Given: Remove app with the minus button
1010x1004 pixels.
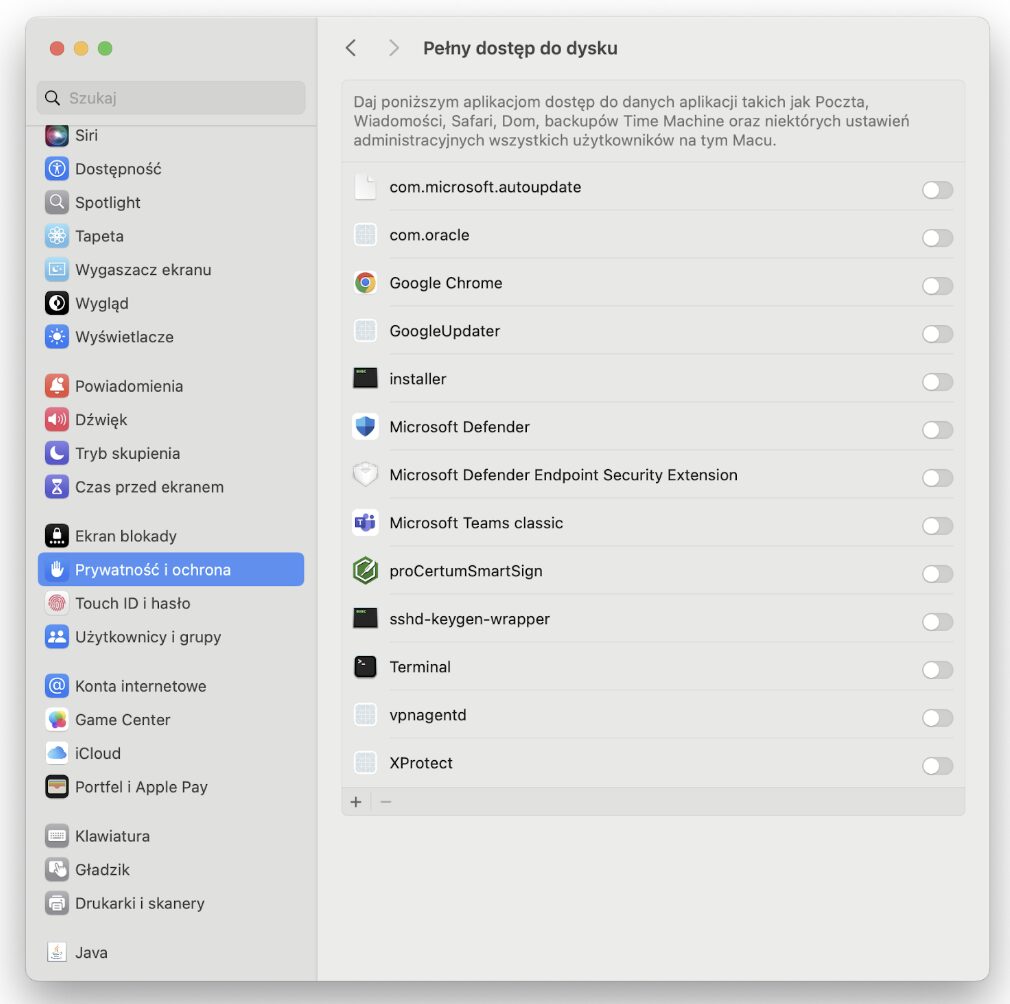Looking at the screenshot, I should (386, 802).
